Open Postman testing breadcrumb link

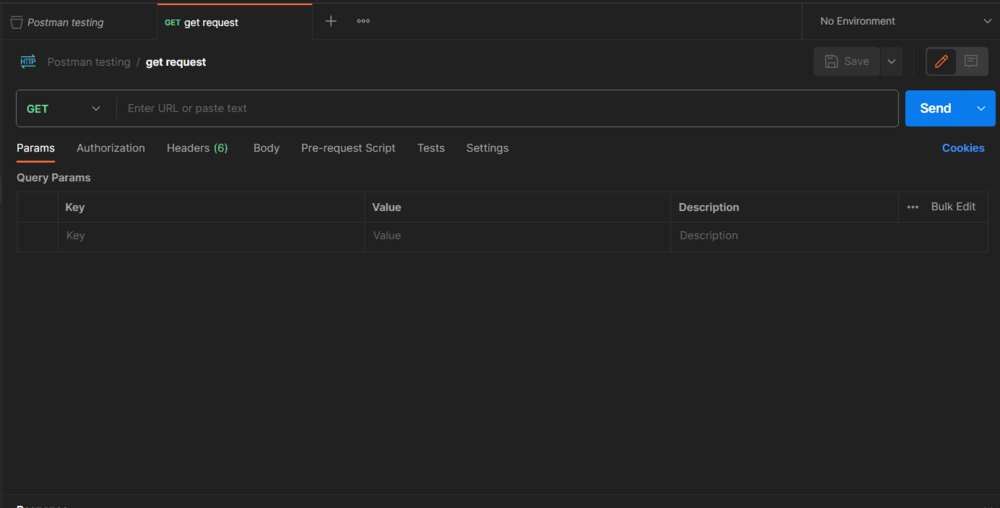pyautogui.click(x=89, y=62)
